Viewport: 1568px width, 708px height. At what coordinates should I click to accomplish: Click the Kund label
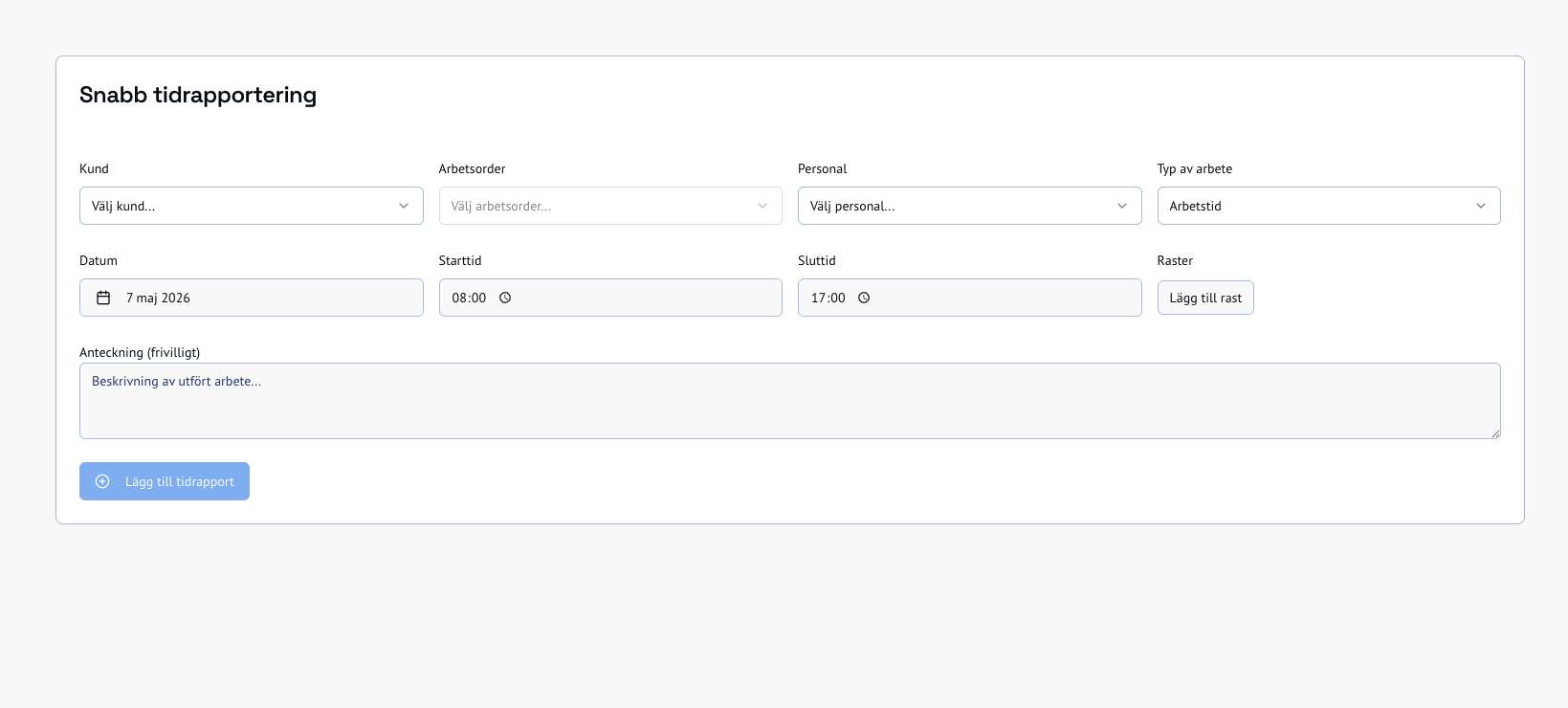pos(94,168)
